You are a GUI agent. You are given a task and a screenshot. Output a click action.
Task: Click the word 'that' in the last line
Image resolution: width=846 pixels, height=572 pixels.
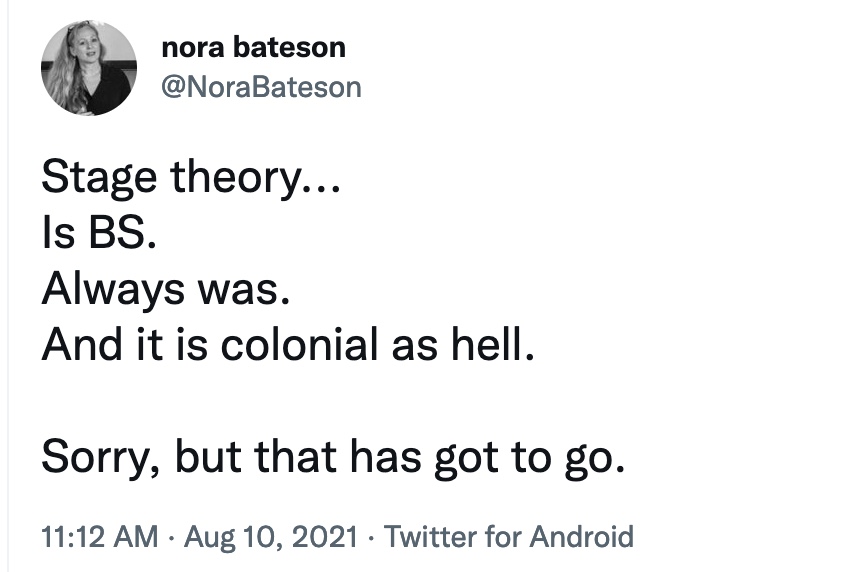click(x=296, y=457)
